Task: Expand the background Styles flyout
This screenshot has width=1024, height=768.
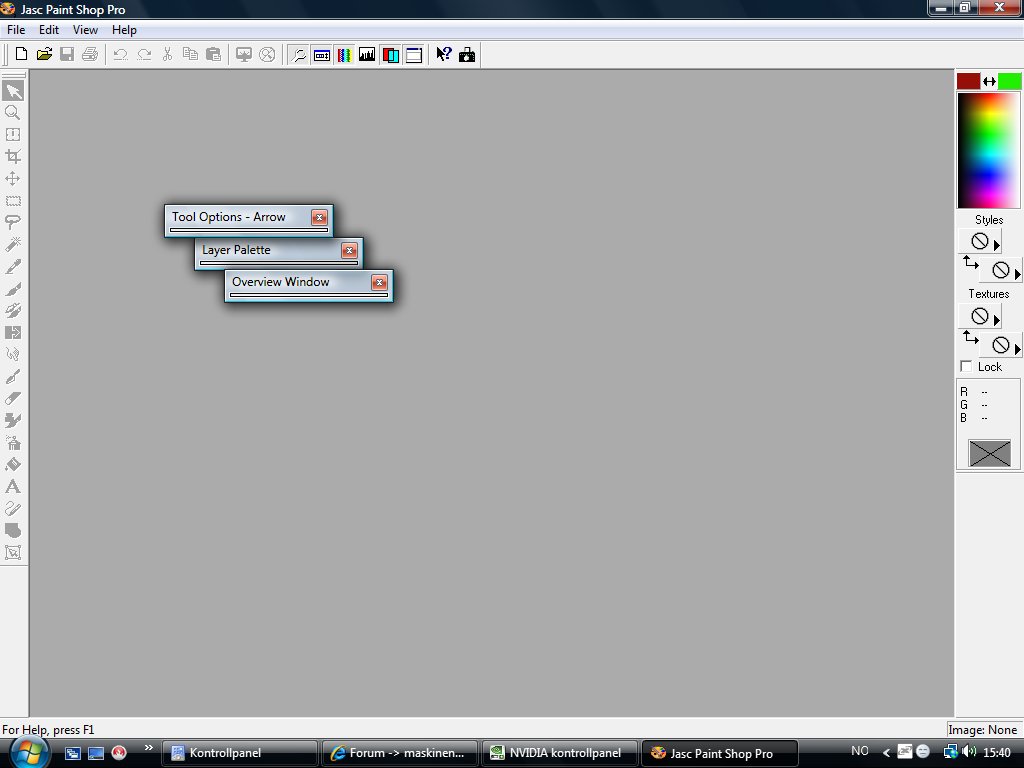Action: (1017, 274)
